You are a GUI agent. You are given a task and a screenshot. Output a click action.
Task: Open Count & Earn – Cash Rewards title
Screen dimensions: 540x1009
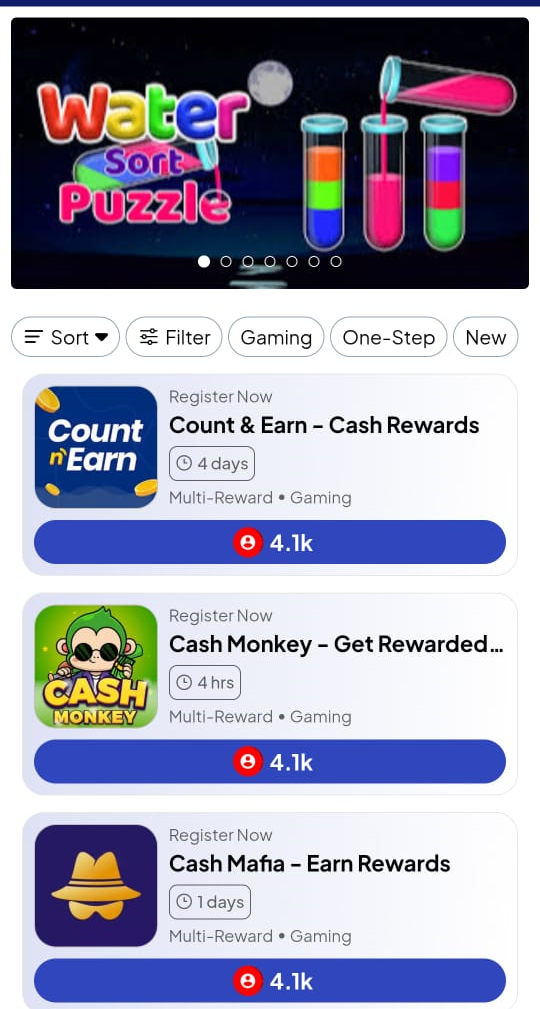click(x=324, y=425)
